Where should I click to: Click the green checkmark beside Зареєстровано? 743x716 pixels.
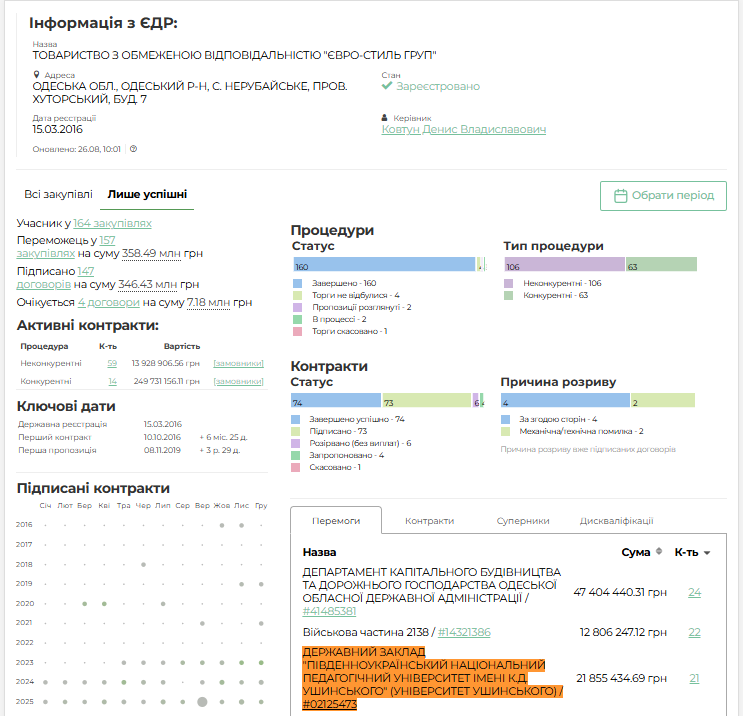(387, 86)
